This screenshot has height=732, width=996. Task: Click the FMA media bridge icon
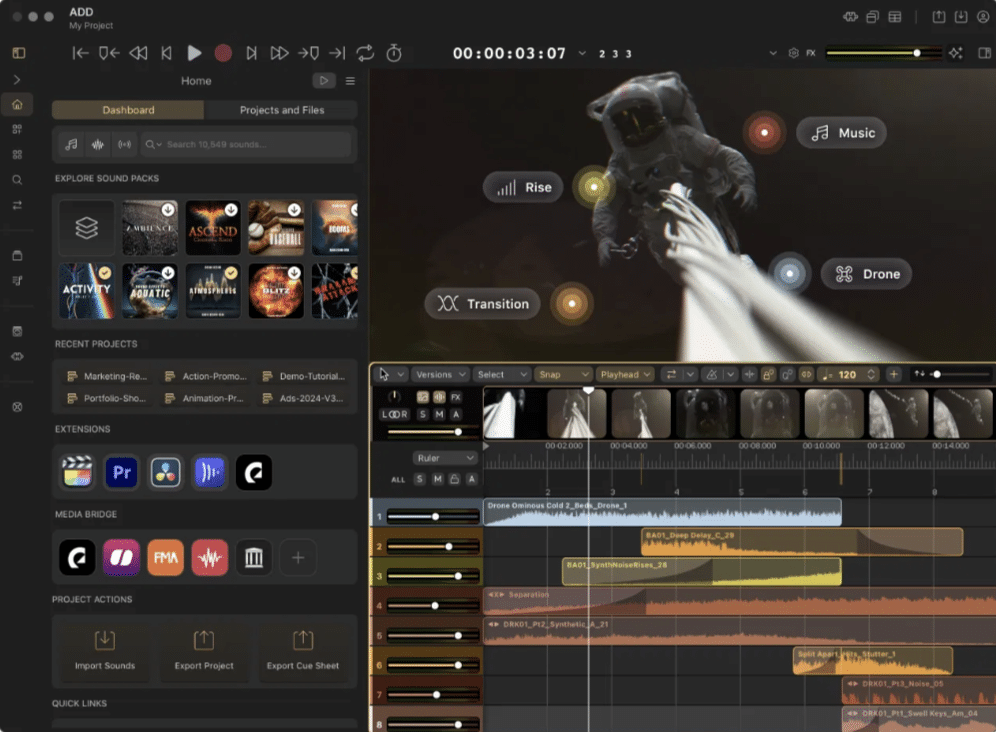[165, 557]
